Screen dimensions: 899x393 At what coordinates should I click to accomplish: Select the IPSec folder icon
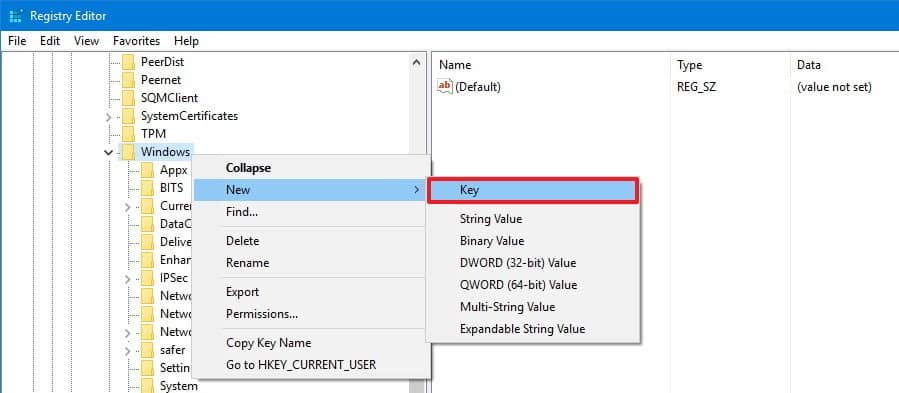tap(147, 278)
